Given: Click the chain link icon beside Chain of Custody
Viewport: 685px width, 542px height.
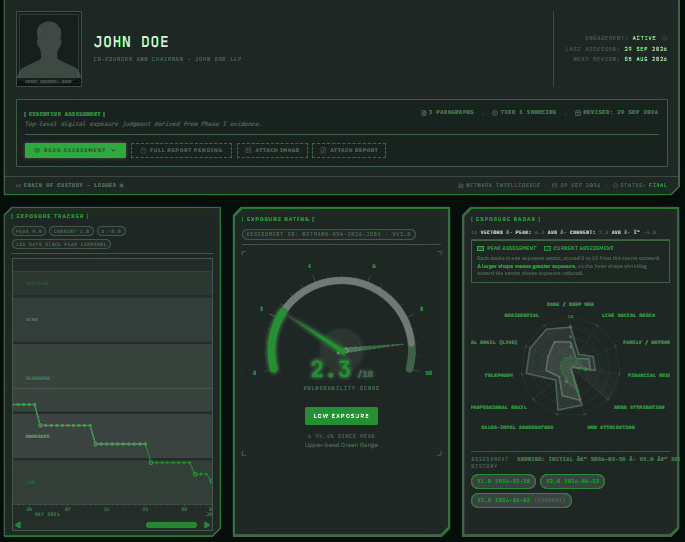Looking at the screenshot, I should pos(18,186).
